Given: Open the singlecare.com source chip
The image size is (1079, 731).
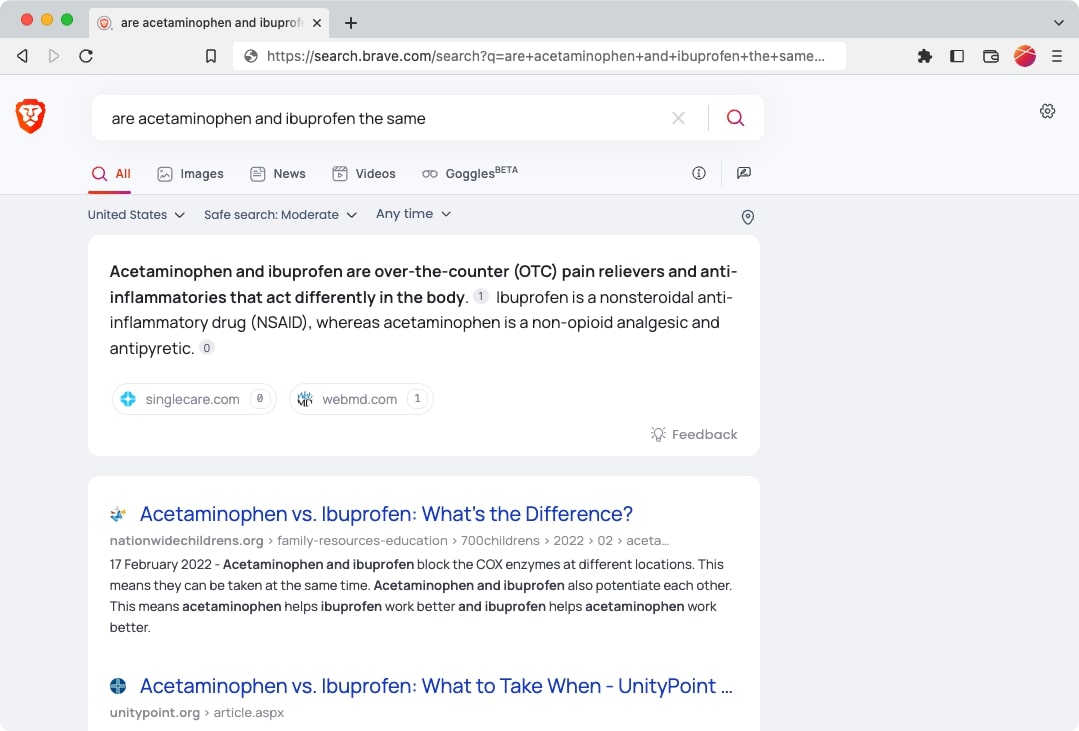Looking at the screenshot, I should coord(194,399).
